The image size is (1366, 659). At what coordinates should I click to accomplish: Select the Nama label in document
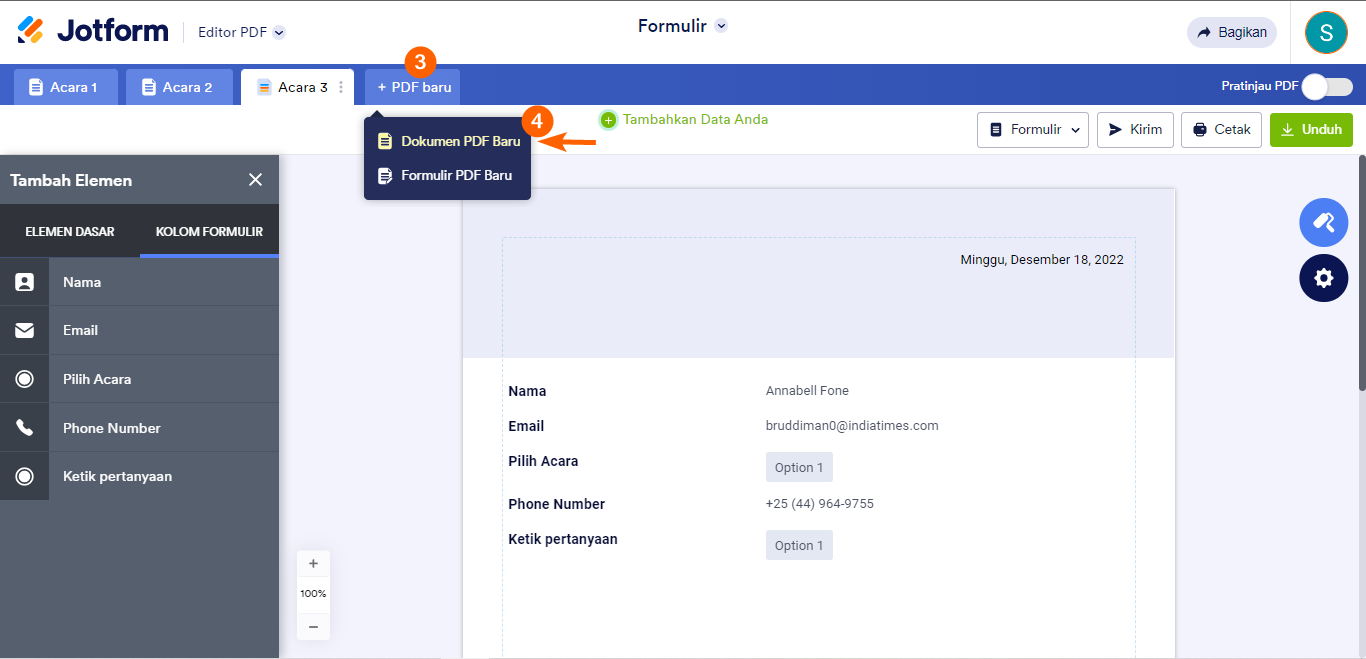527,391
